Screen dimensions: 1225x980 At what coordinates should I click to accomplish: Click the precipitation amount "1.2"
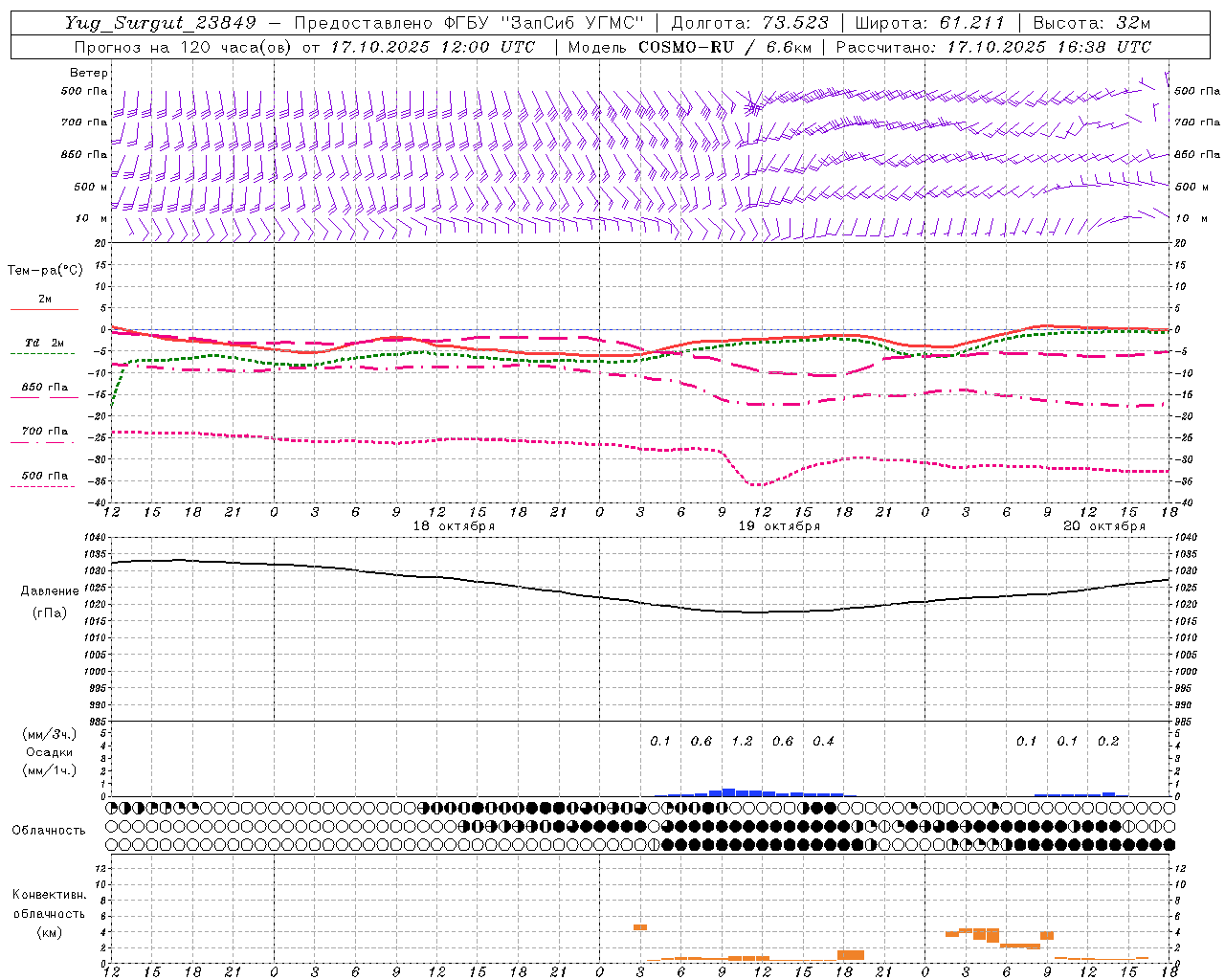pyautogui.click(x=742, y=741)
